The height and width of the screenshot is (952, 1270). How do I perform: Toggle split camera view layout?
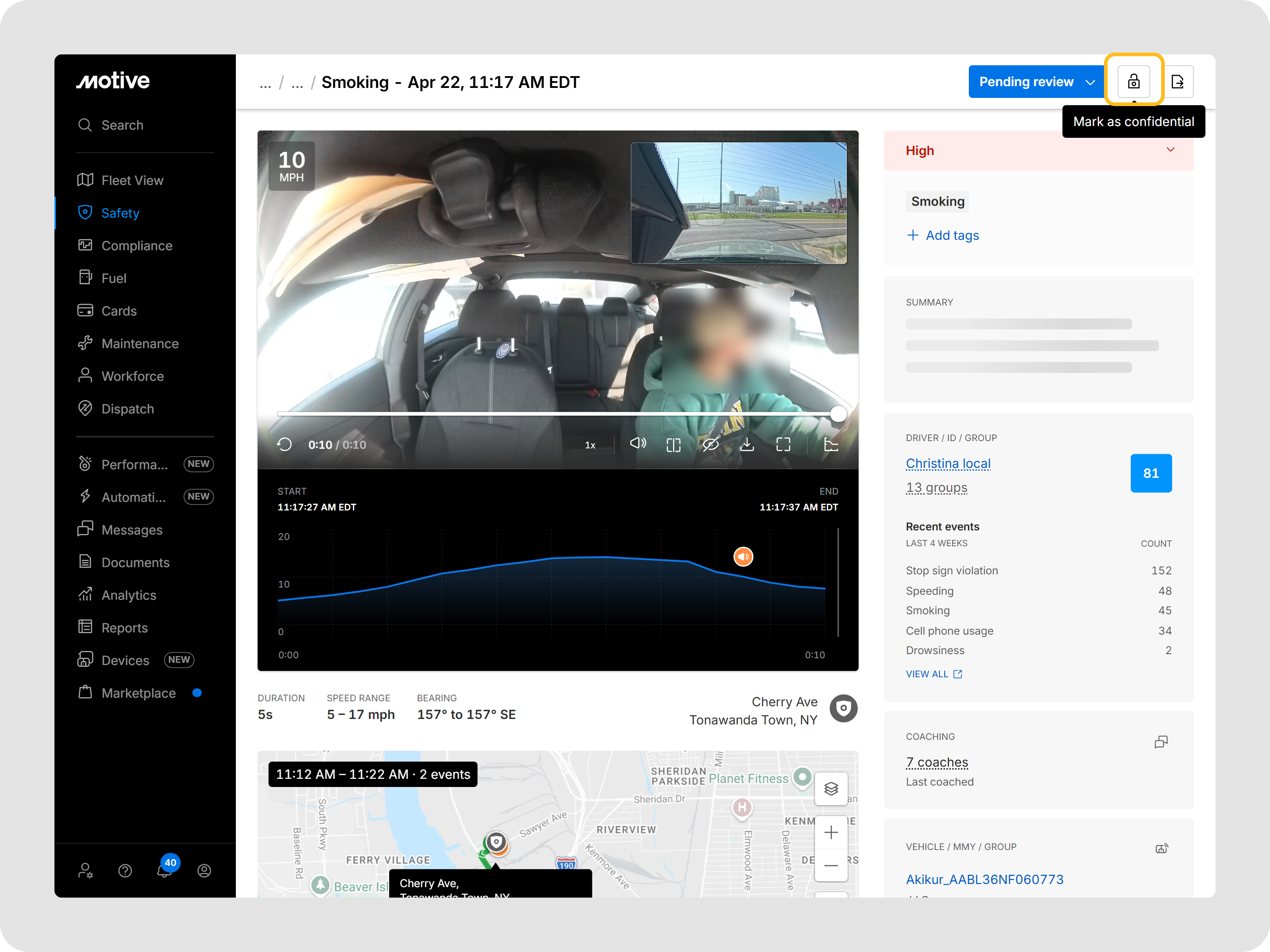[674, 445]
